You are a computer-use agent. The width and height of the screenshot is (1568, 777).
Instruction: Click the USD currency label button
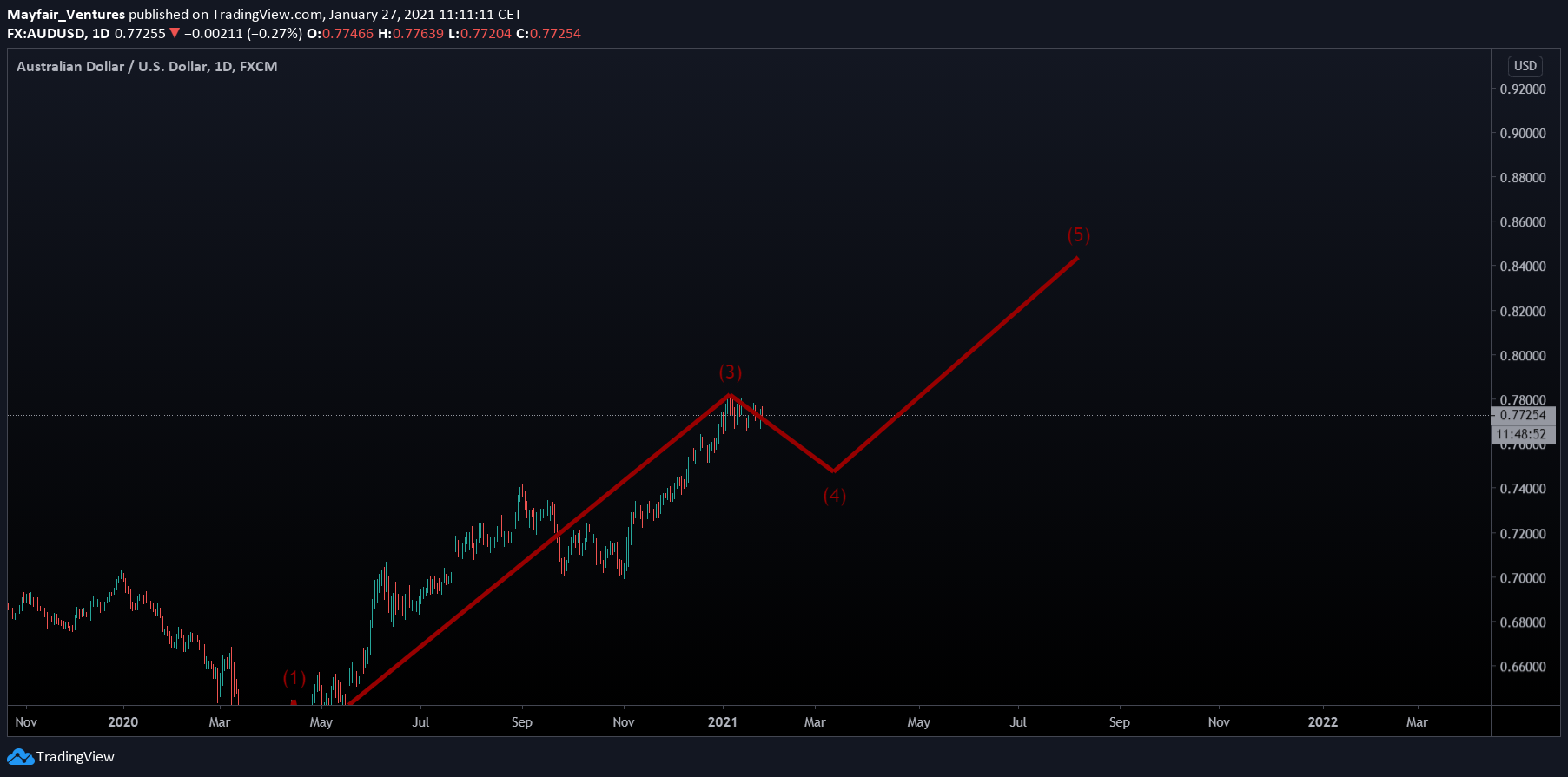(x=1525, y=66)
